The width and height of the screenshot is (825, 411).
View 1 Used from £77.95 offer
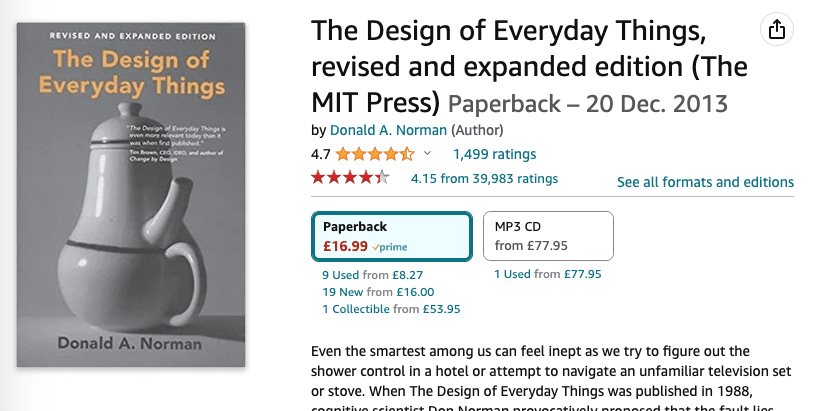[547, 274]
